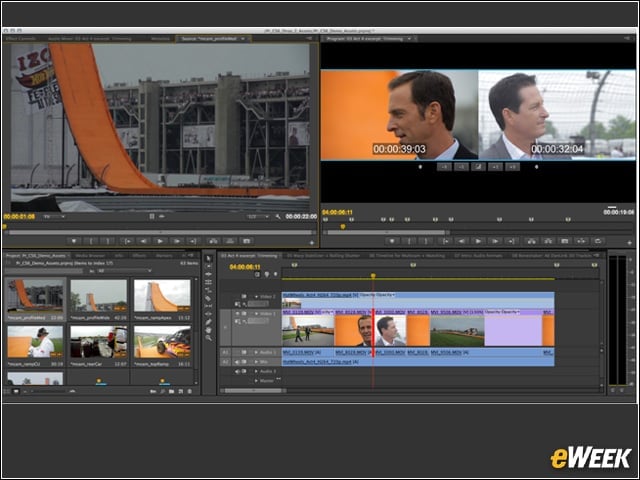Select the Ripple Edit tool

tap(209, 274)
